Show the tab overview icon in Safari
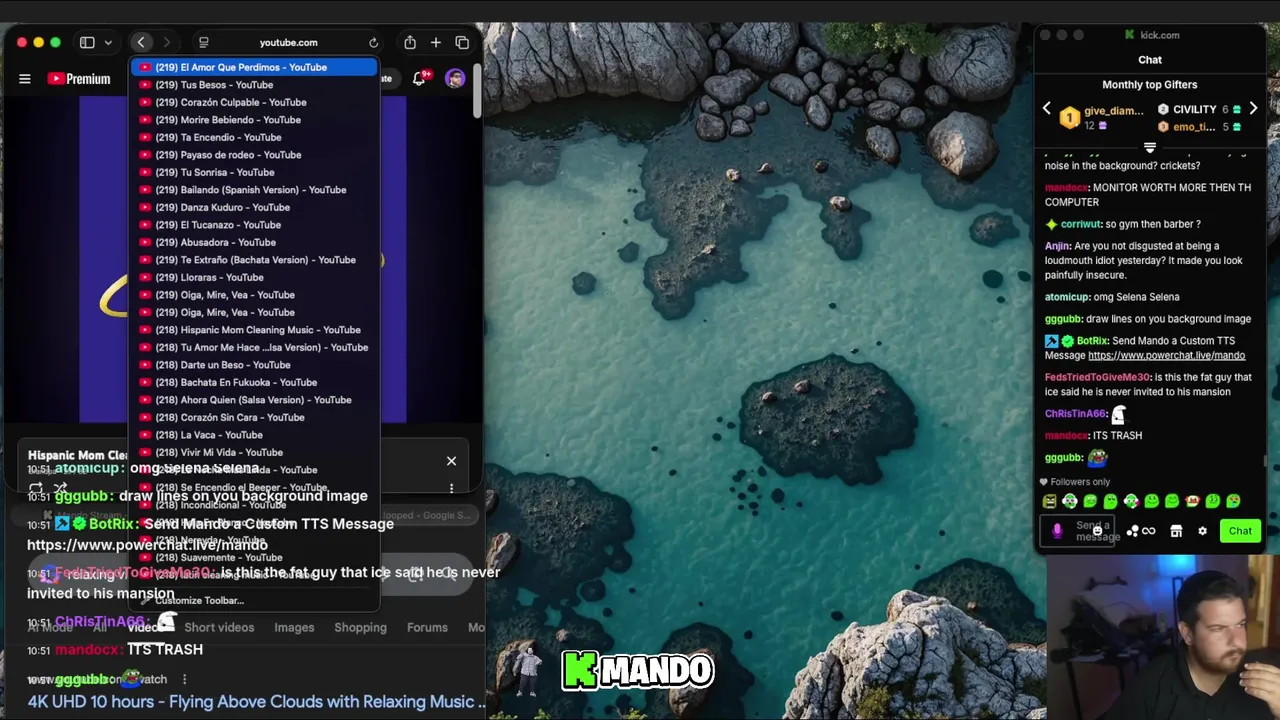1280x720 pixels. coord(462,42)
